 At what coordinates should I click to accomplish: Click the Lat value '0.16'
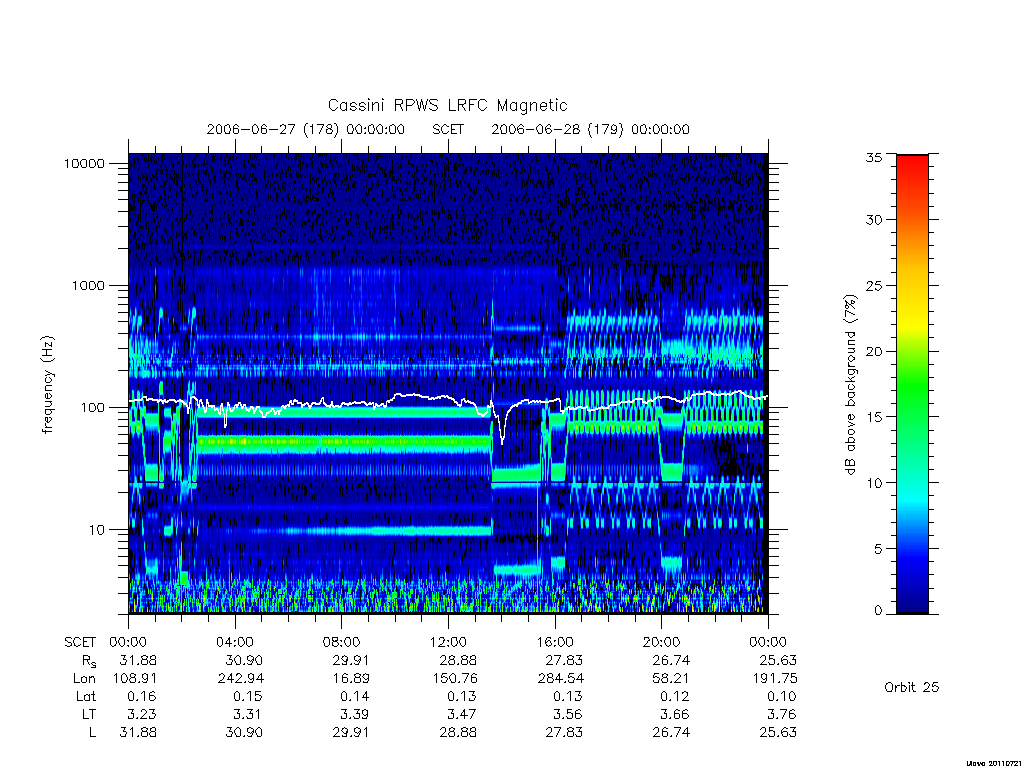[x=142, y=696]
